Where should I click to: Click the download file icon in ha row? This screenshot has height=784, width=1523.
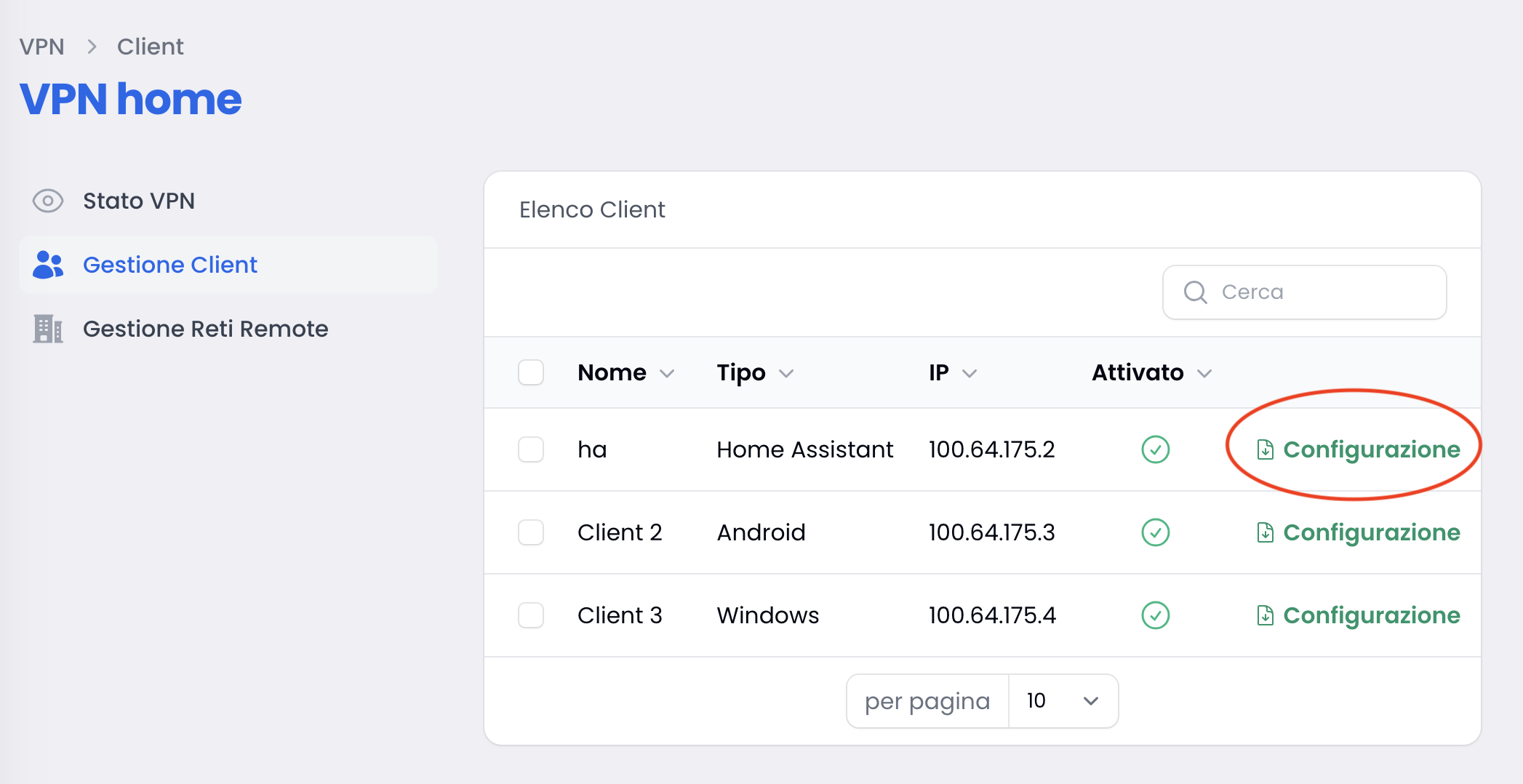pyautogui.click(x=1265, y=449)
